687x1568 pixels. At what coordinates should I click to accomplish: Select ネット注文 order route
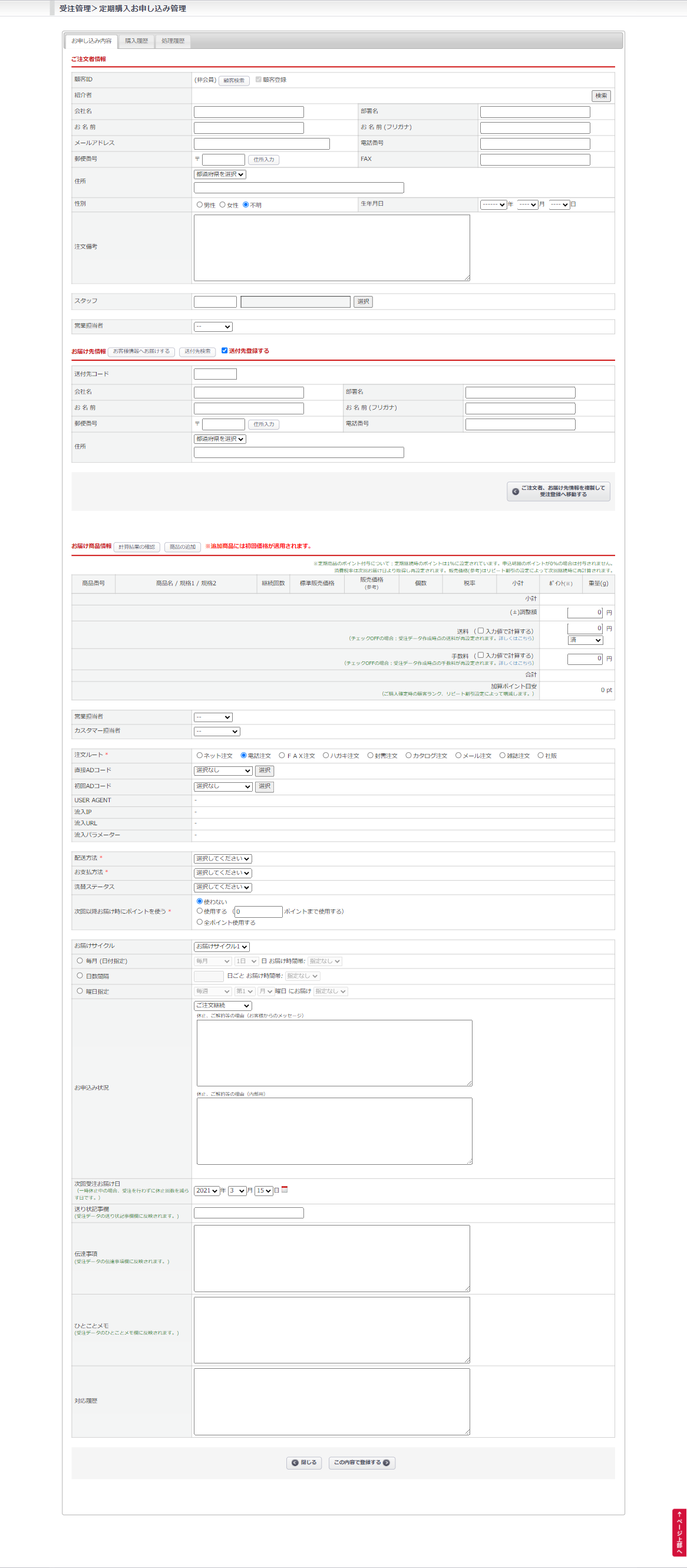200,755
